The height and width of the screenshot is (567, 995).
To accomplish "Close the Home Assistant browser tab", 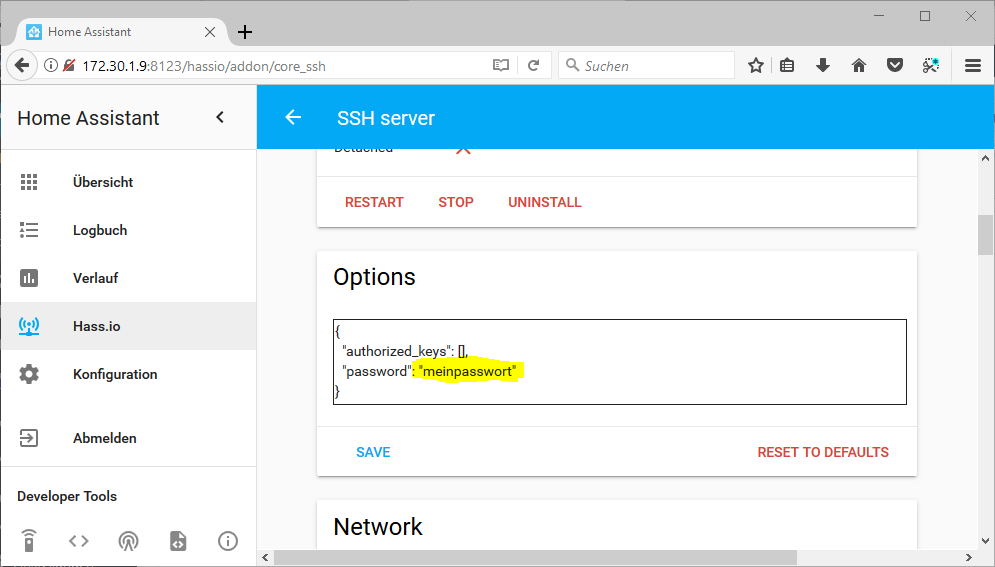I will click(x=210, y=32).
